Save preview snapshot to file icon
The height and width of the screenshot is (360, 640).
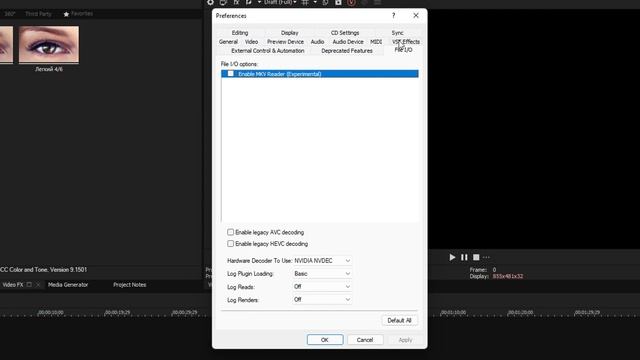point(338,2)
